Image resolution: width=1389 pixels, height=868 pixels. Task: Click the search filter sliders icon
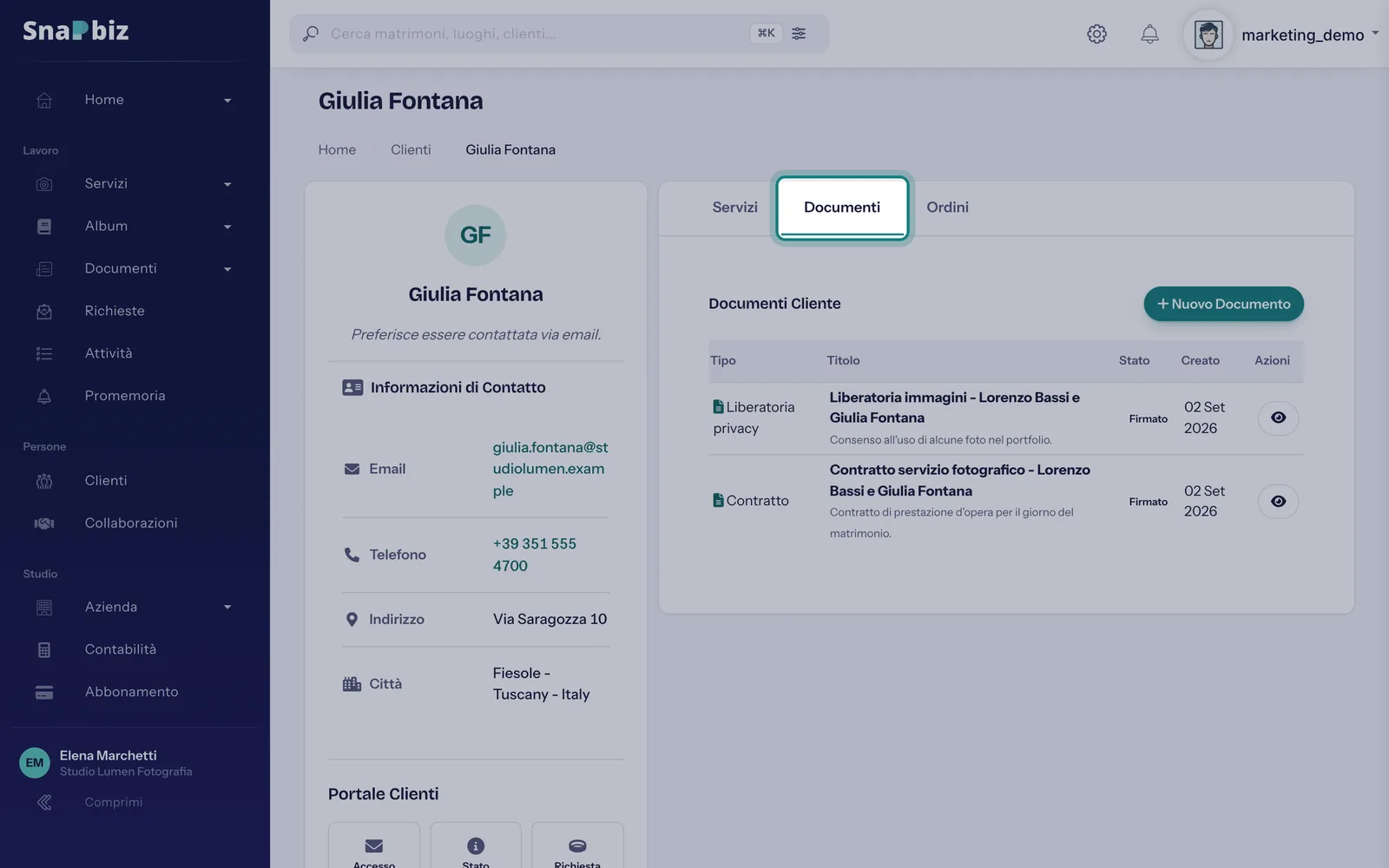tap(799, 33)
